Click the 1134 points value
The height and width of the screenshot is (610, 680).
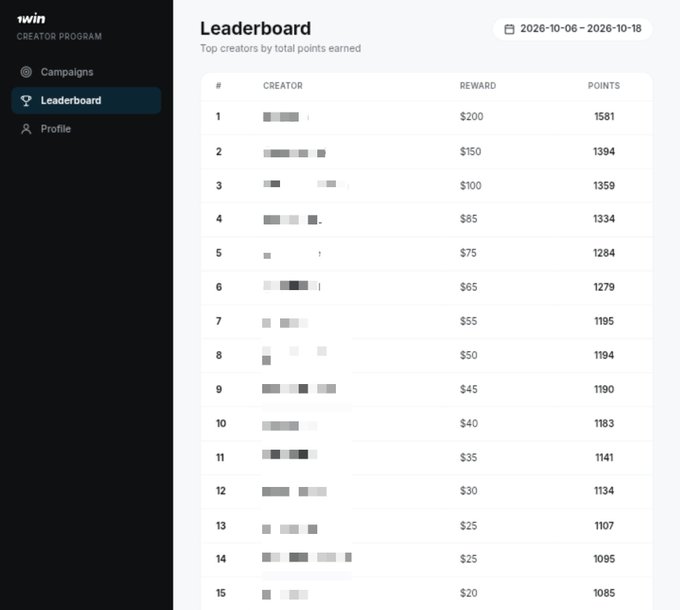click(x=604, y=491)
